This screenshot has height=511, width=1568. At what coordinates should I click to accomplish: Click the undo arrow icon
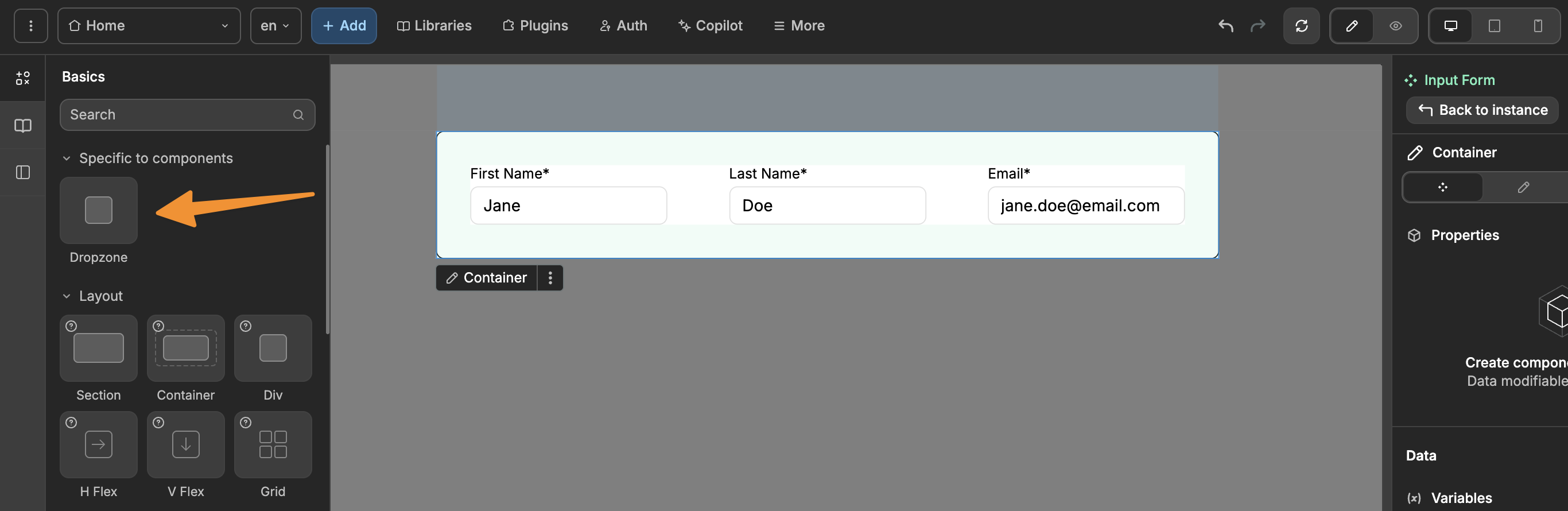pos(1225,26)
